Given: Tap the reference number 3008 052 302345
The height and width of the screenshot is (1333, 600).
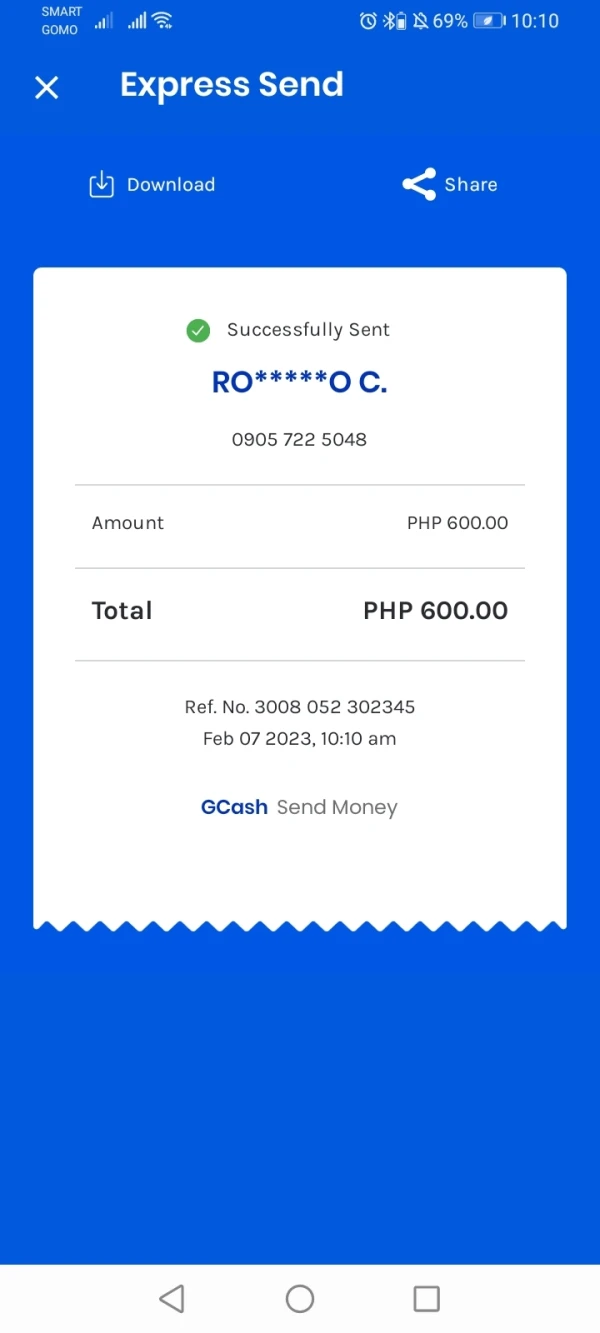Looking at the screenshot, I should pos(334,707).
